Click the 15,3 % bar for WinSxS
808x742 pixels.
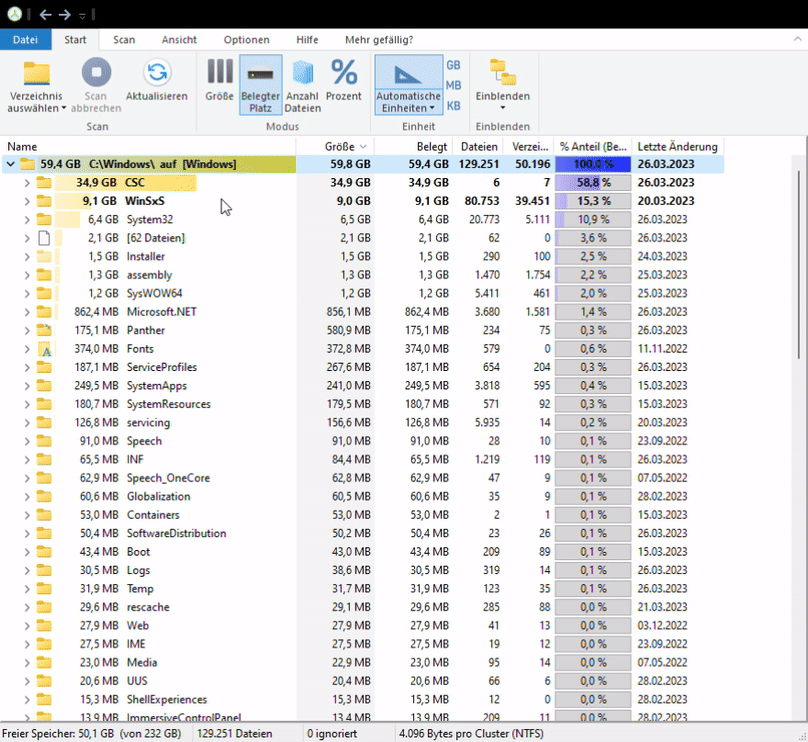pos(593,201)
